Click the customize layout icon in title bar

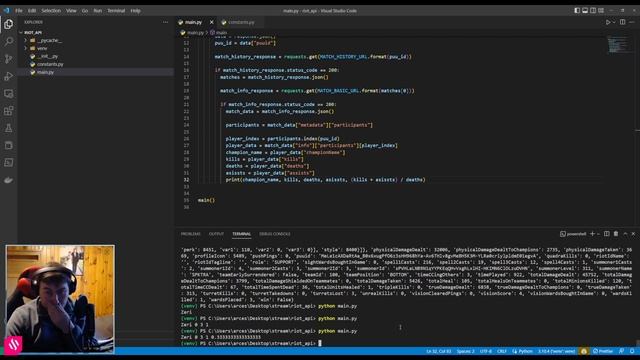[x=601, y=11]
